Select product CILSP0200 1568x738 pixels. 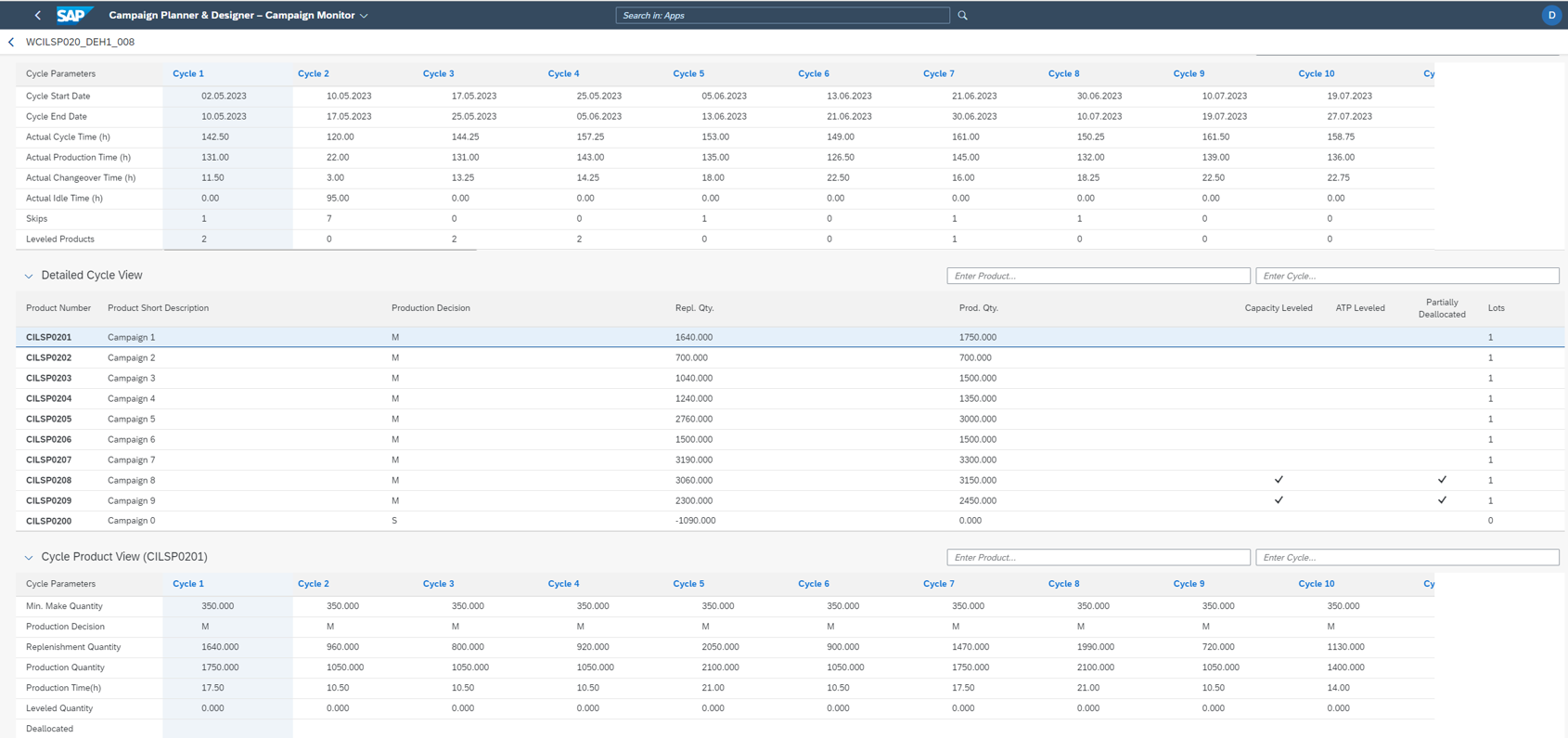point(48,521)
